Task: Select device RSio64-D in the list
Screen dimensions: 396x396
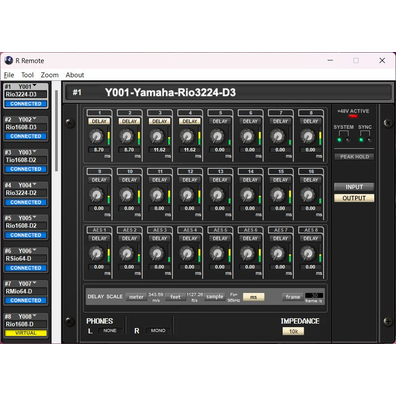Action: pyautogui.click(x=26, y=258)
